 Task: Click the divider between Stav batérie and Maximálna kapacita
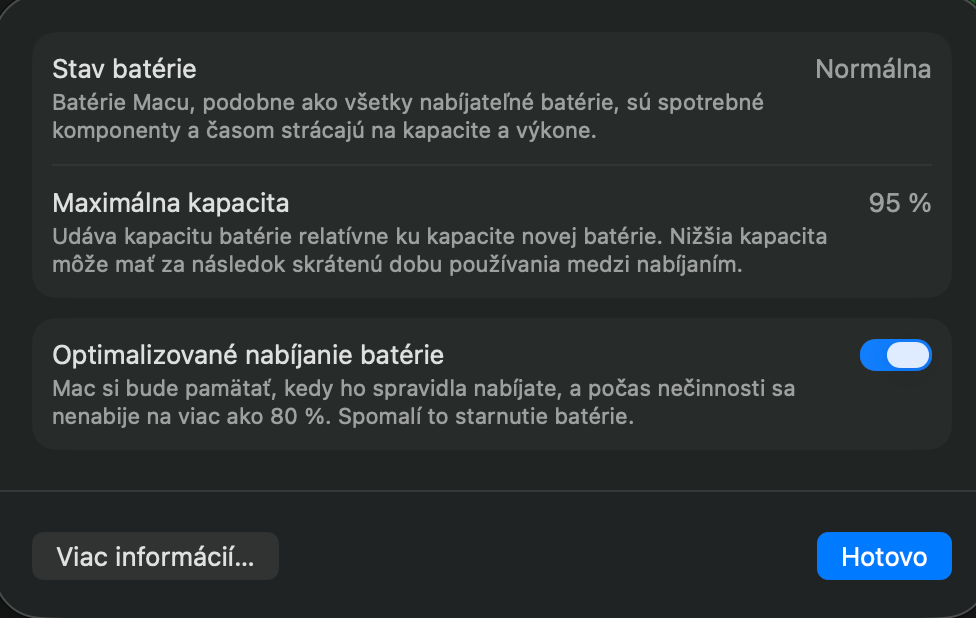tap(491, 165)
